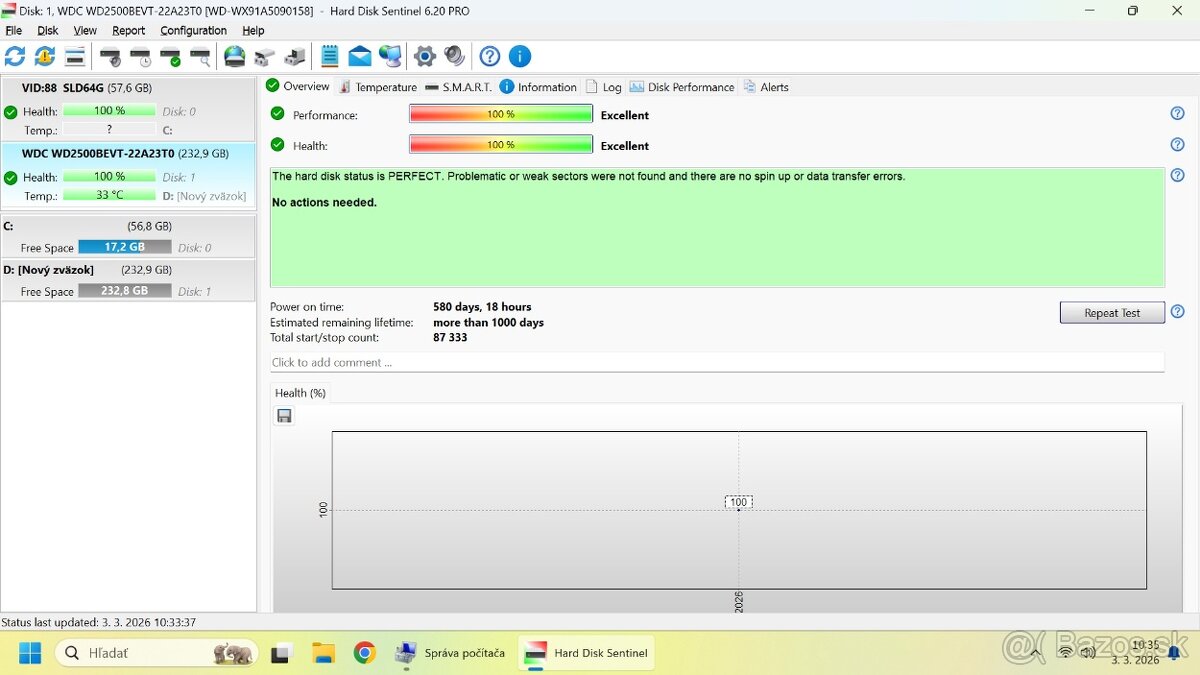This screenshot has width=1200, height=675.
Task: Open About via the blue info icon
Action: click(x=519, y=56)
